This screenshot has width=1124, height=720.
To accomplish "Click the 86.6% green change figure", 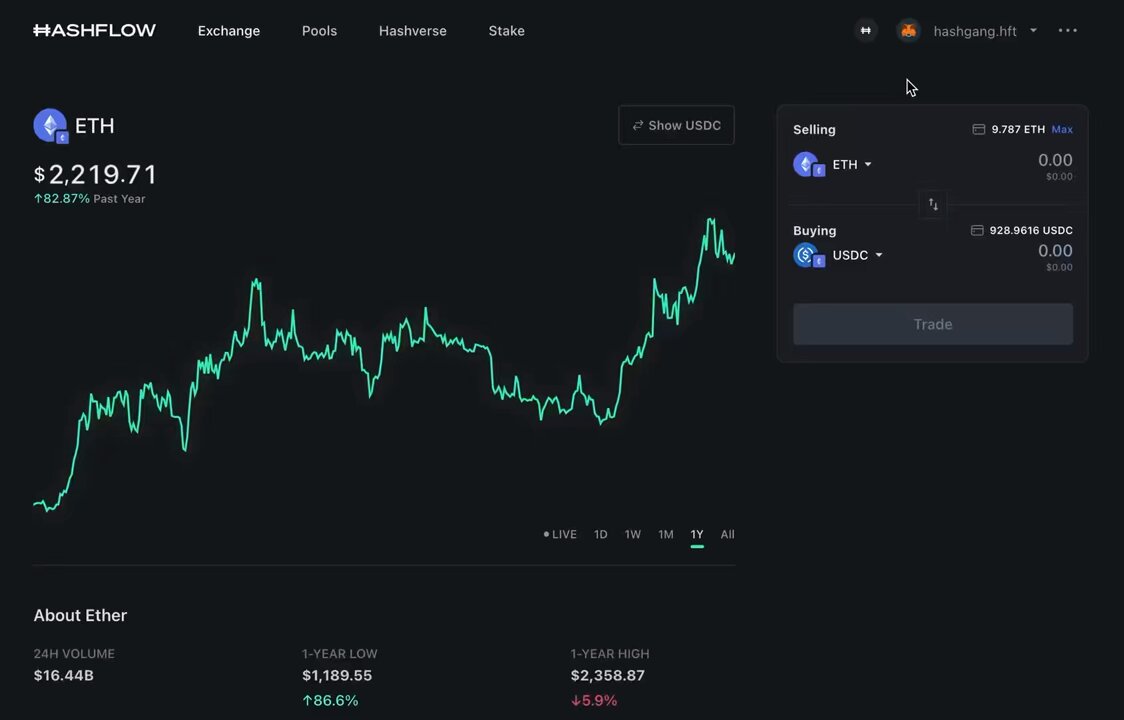I will [330, 701].
